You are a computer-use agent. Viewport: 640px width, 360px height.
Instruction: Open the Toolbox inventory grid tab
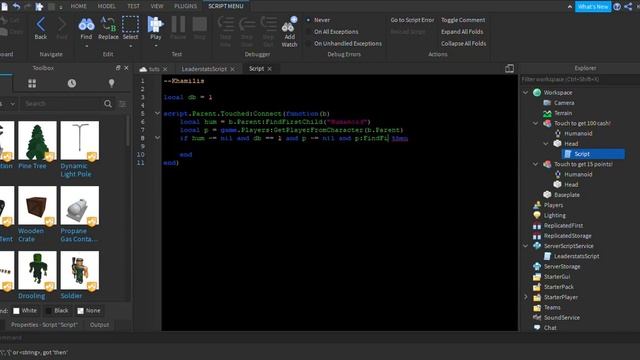pyautogui.click(x=32, y=83)
